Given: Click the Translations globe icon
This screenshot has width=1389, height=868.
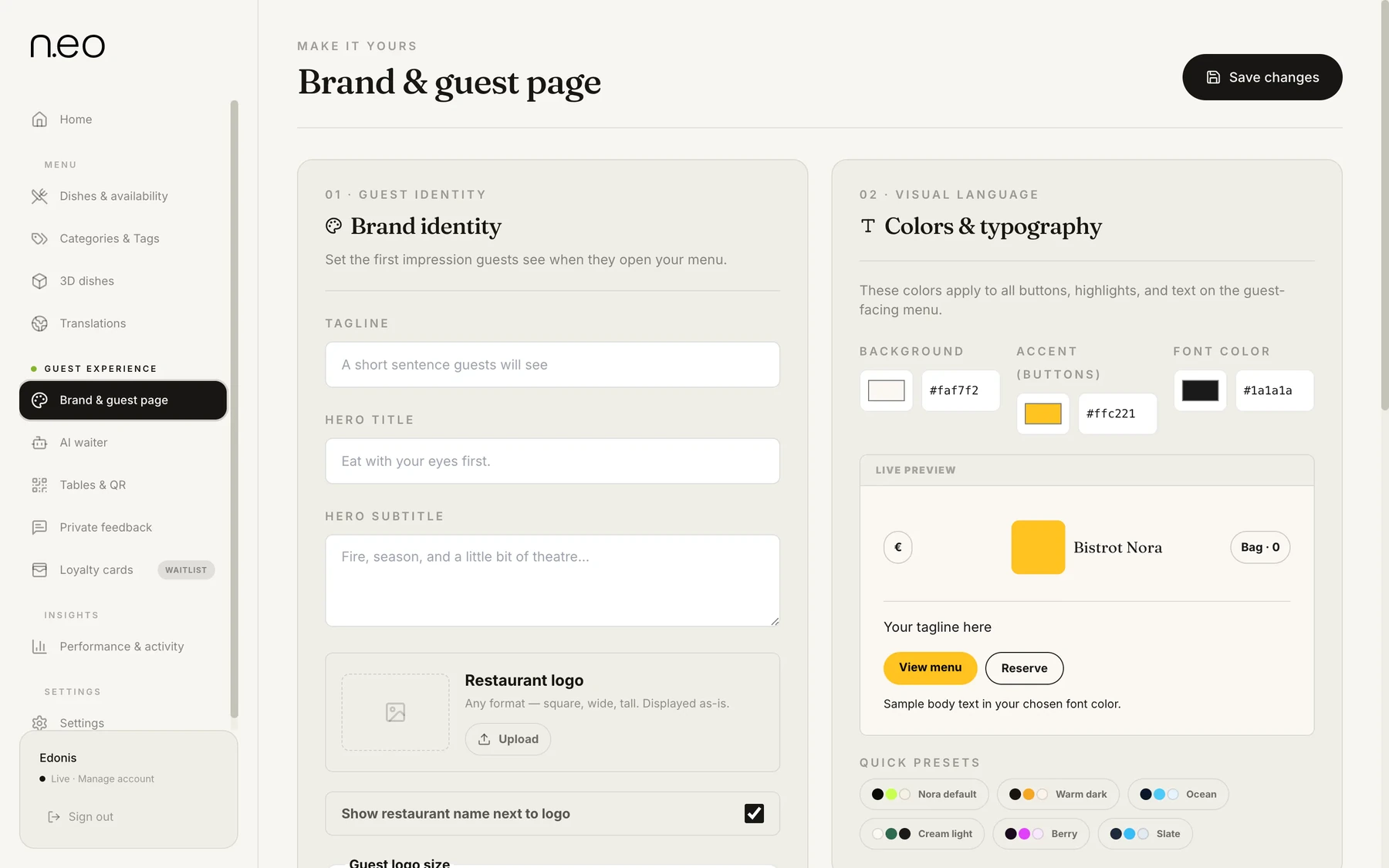Looking at the screenshot, I should pyautogui.click(x=39, y=323).
